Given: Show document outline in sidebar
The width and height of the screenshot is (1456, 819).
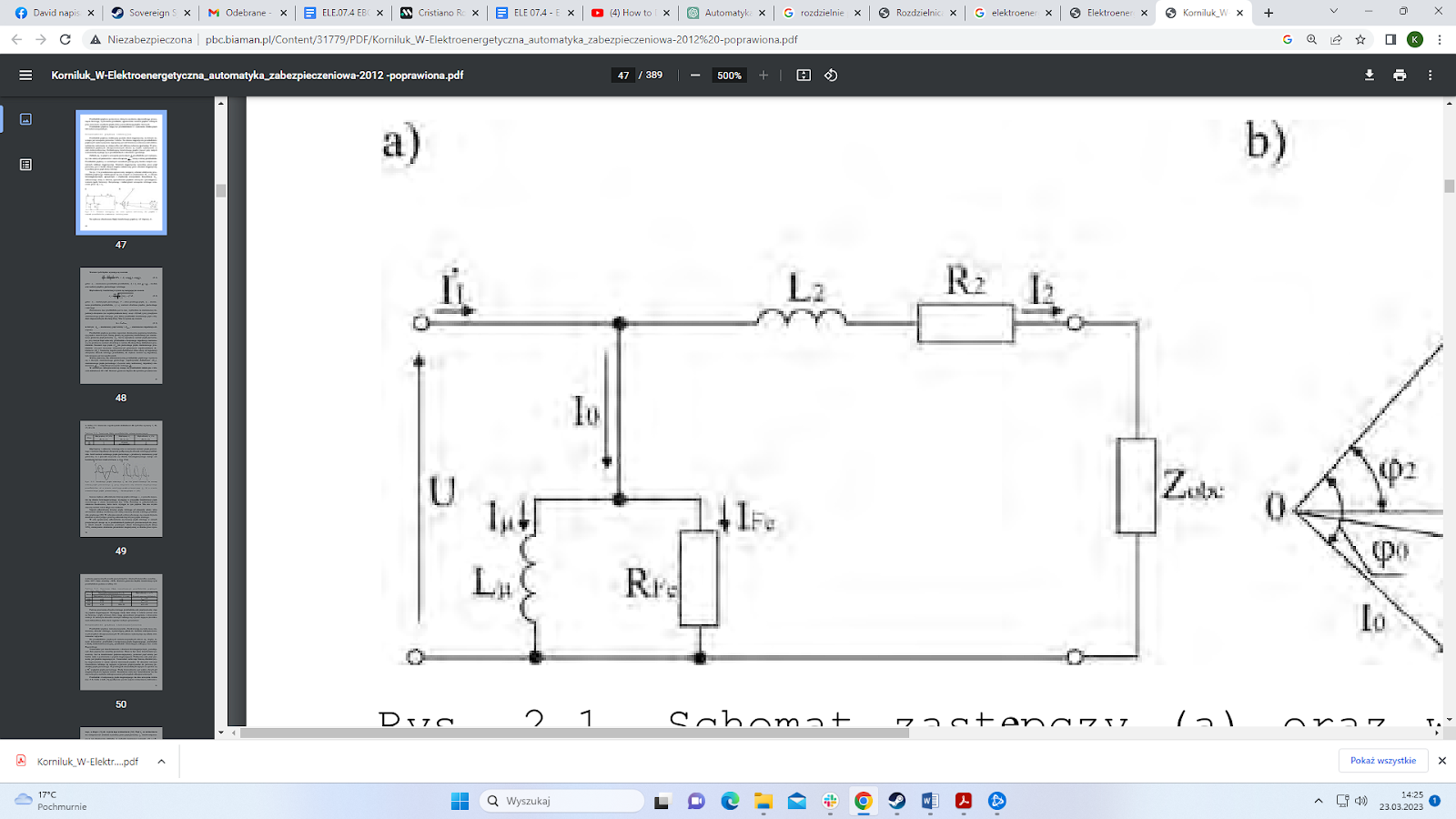Looking at the screenshot, I should (25, 165).
